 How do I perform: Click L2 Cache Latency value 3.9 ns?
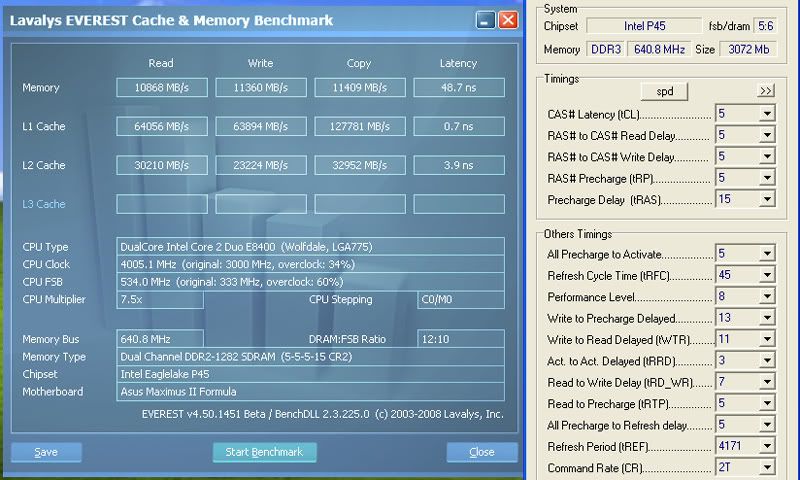(x=459, y=165)
